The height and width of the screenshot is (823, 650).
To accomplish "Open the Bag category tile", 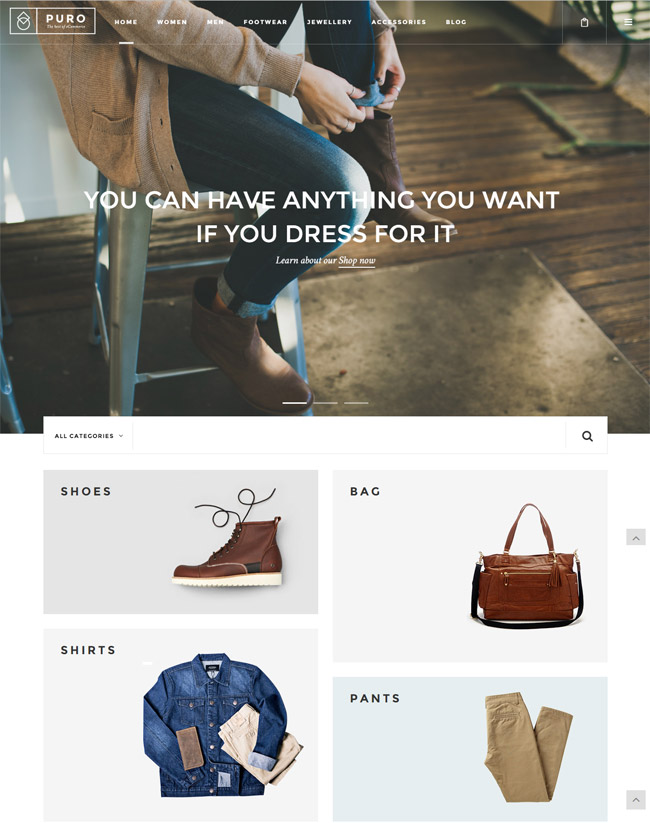I will 470,566.
